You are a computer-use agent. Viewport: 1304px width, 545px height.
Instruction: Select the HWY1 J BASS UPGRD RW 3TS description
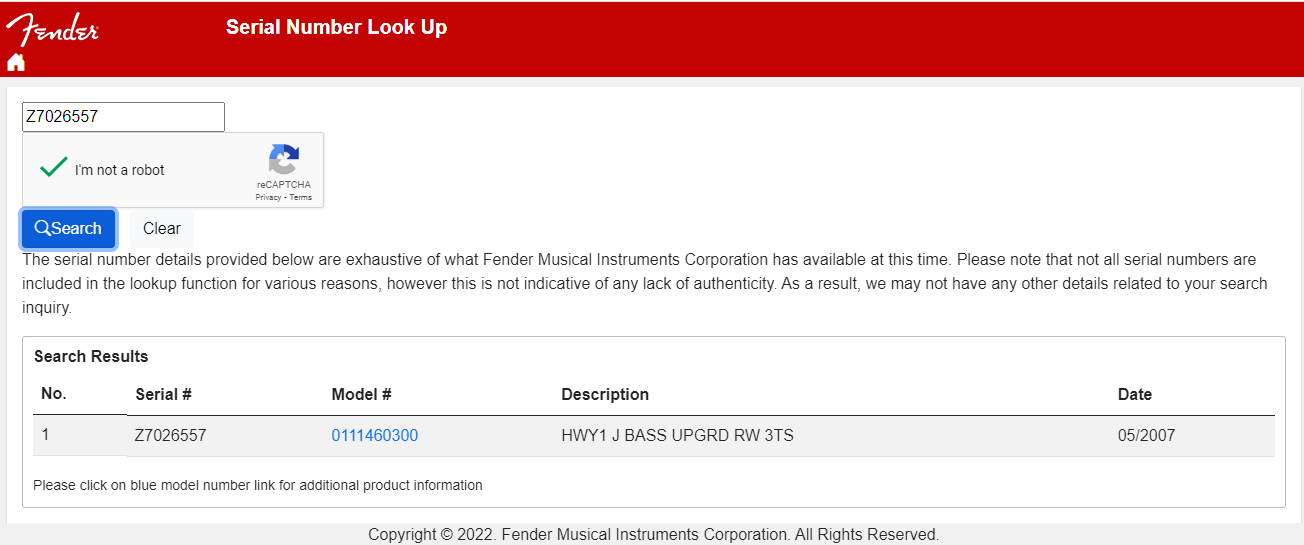point(678,435)
